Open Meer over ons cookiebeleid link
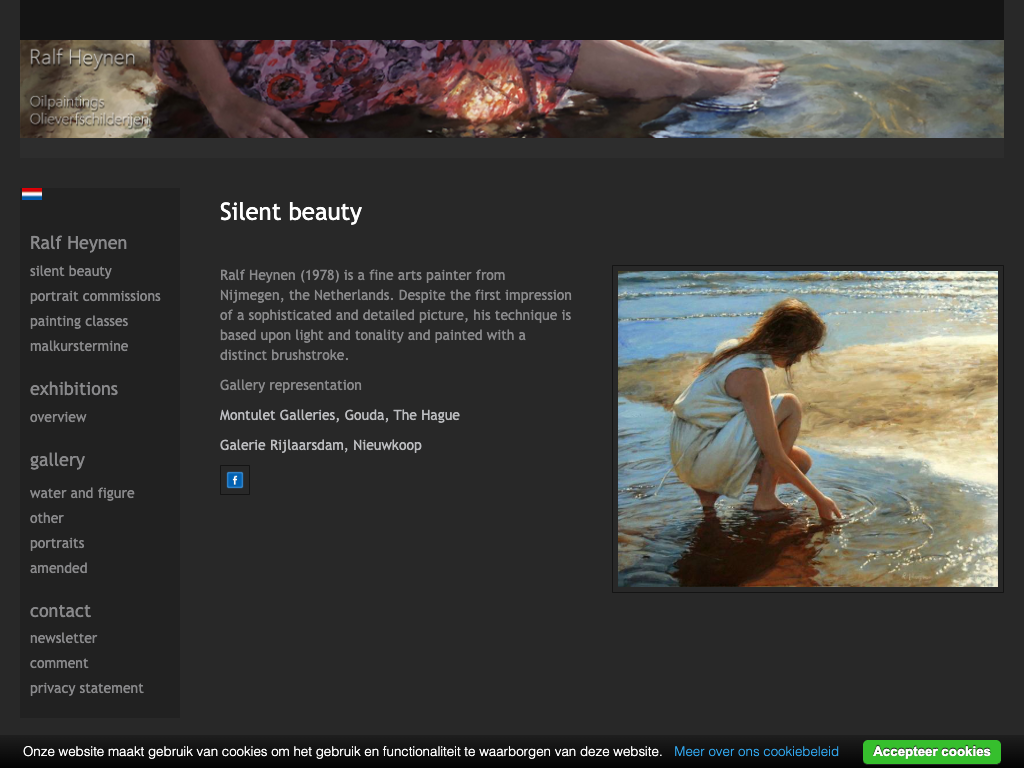Viewport: 1024px width, 768px height. point(756,751)
